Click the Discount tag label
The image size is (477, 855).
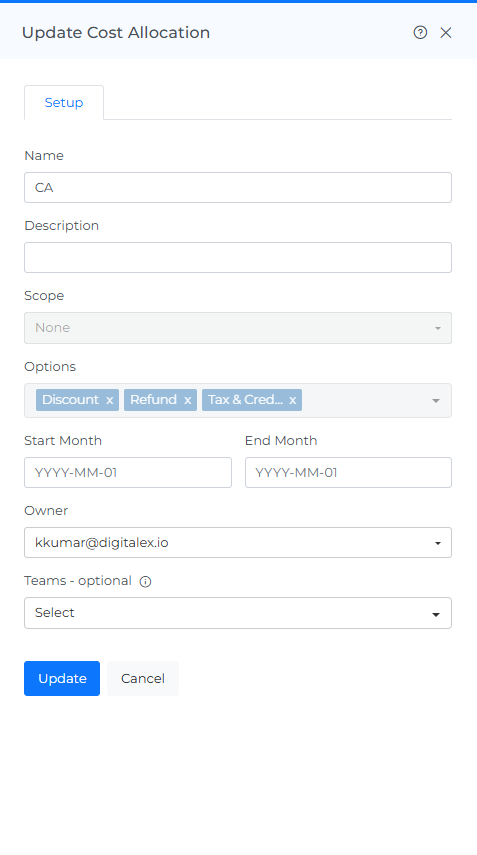click(71, 400)
